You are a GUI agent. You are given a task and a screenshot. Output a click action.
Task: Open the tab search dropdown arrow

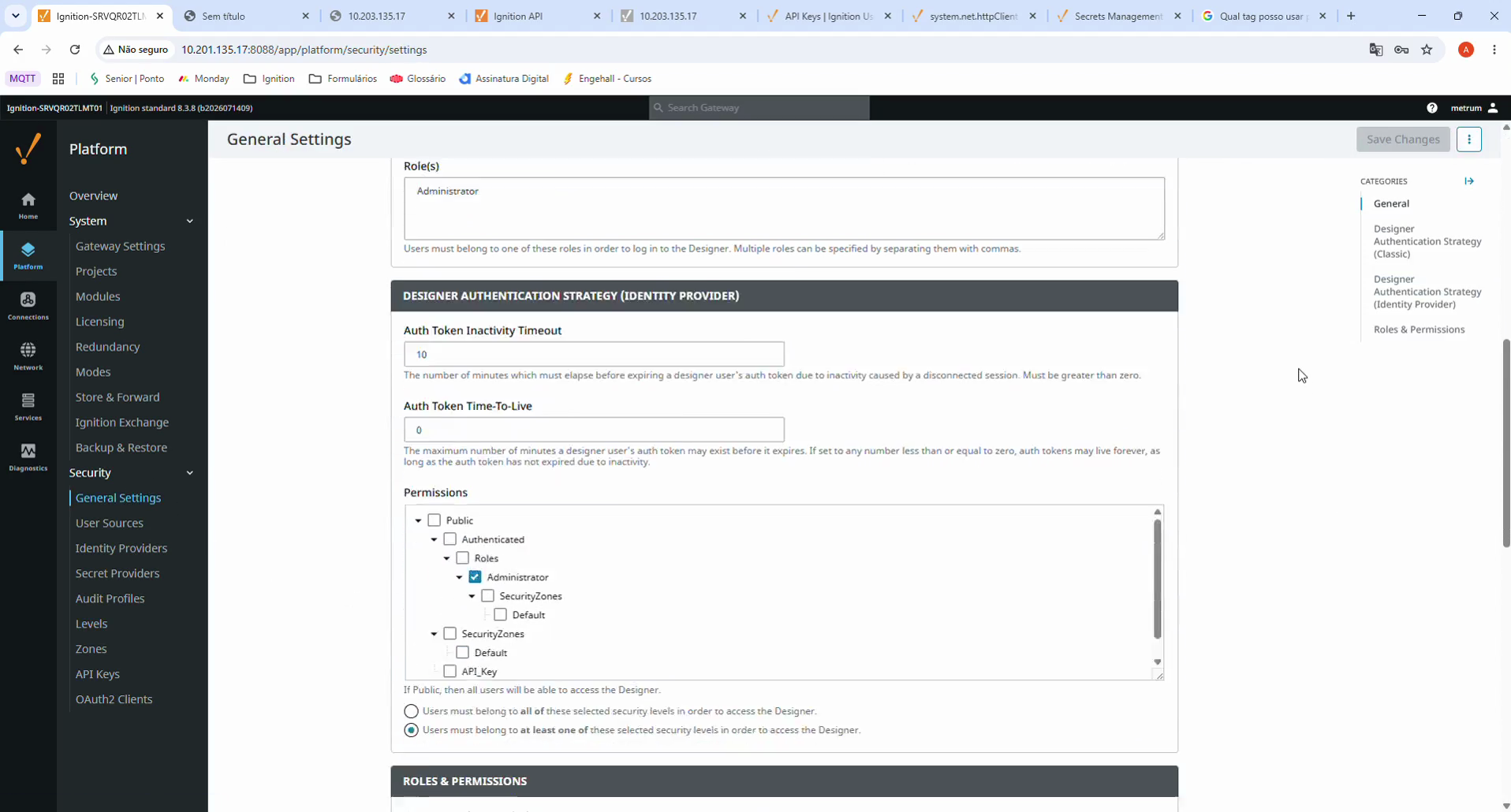[x=15, y=16]
